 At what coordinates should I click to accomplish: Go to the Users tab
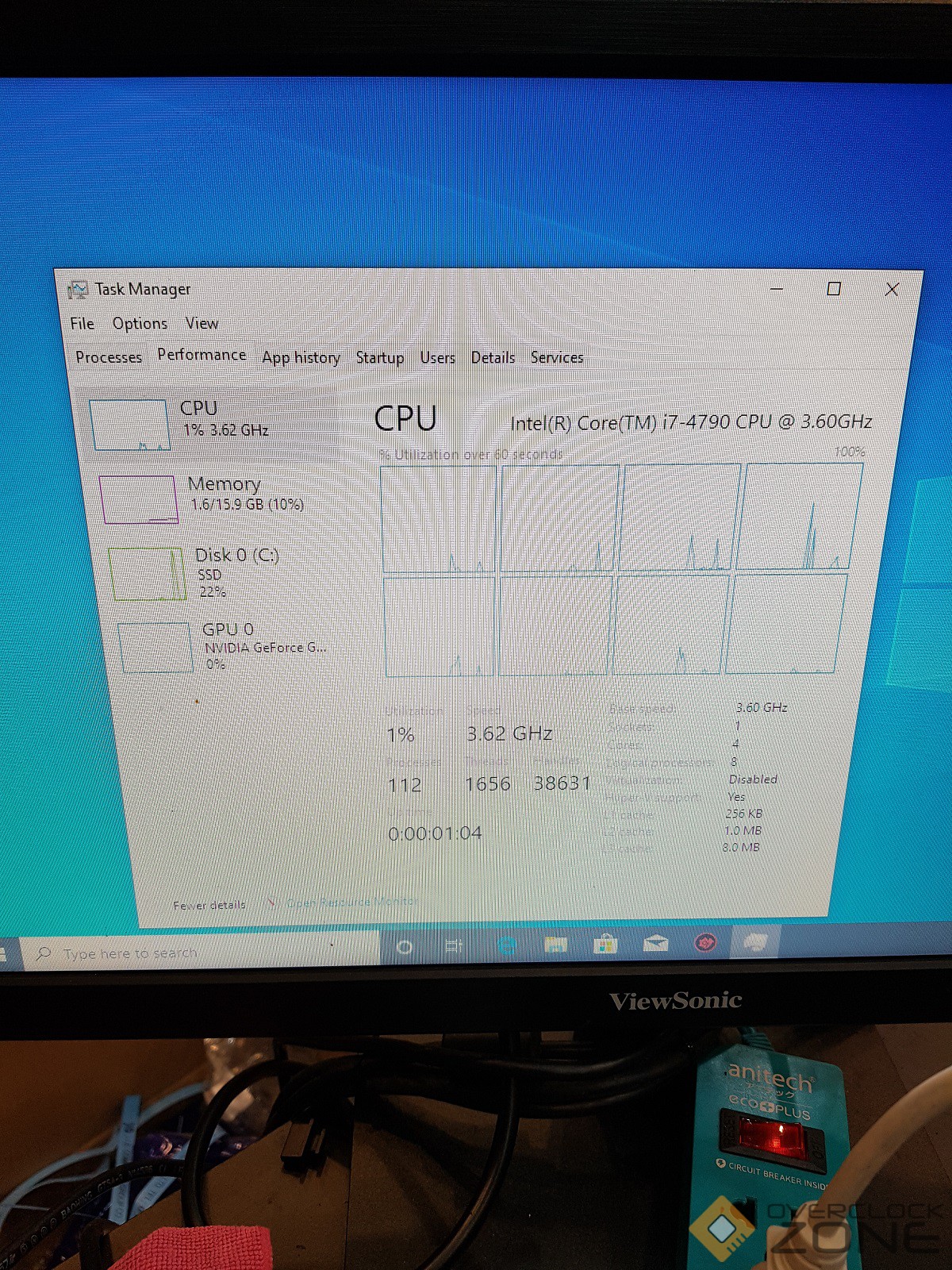[x=437, y=358]
